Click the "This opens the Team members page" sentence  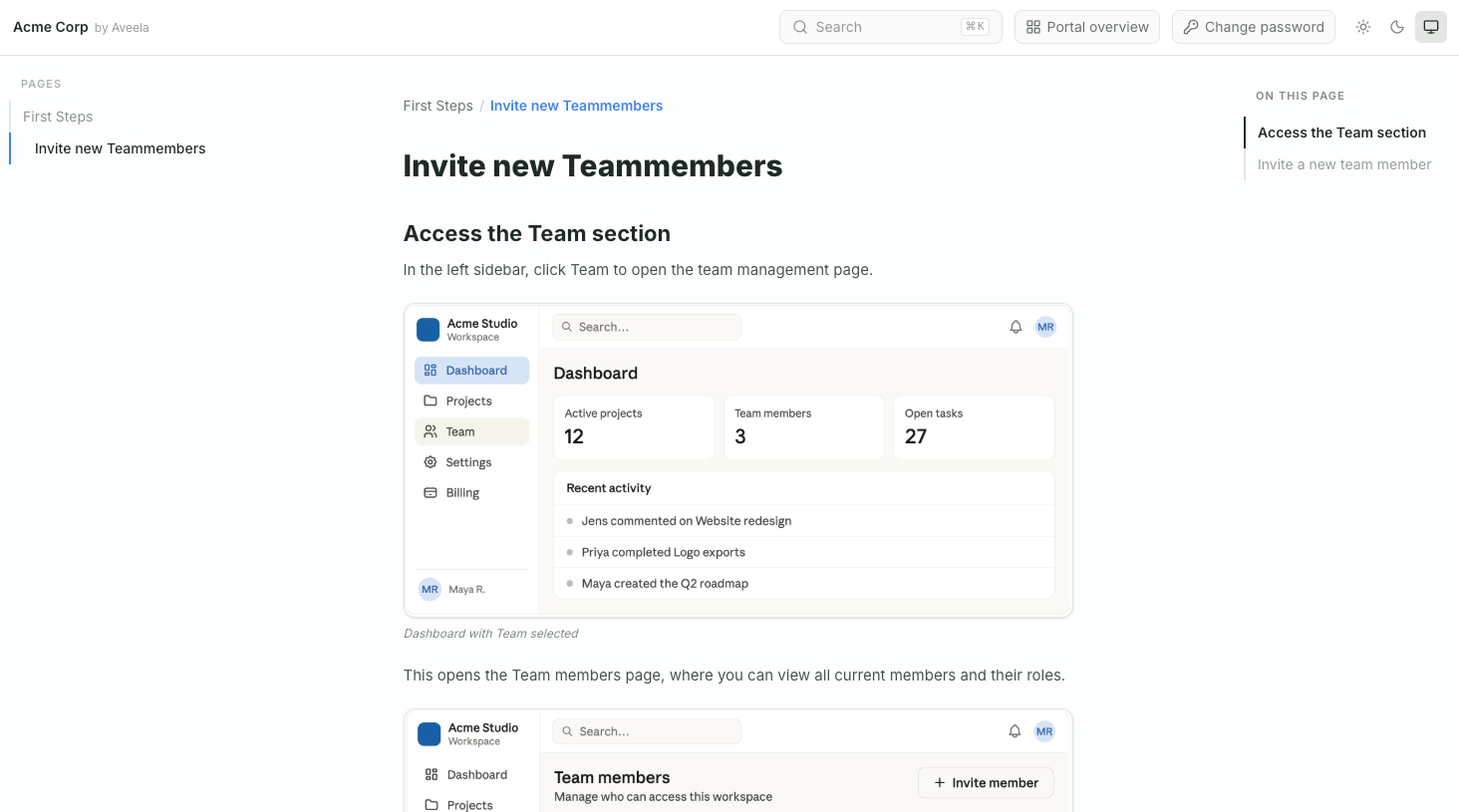click(x=734, y=676)
